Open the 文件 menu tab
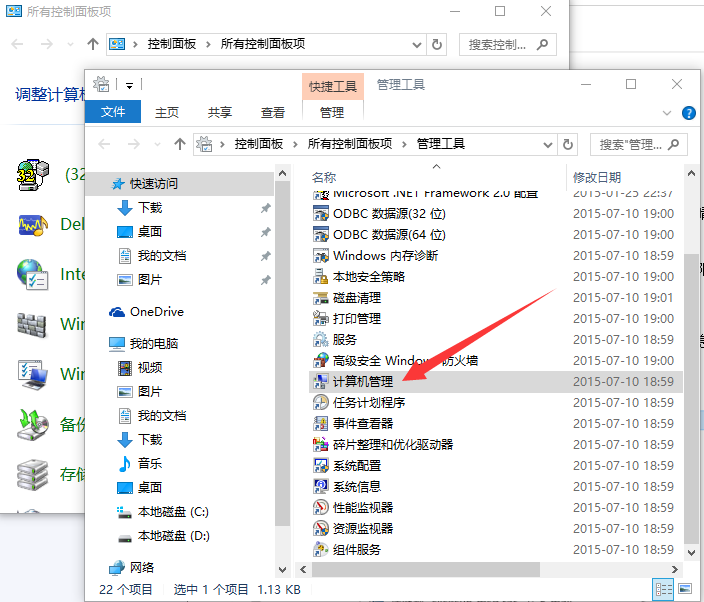The image size is (704, 602). 113,112
